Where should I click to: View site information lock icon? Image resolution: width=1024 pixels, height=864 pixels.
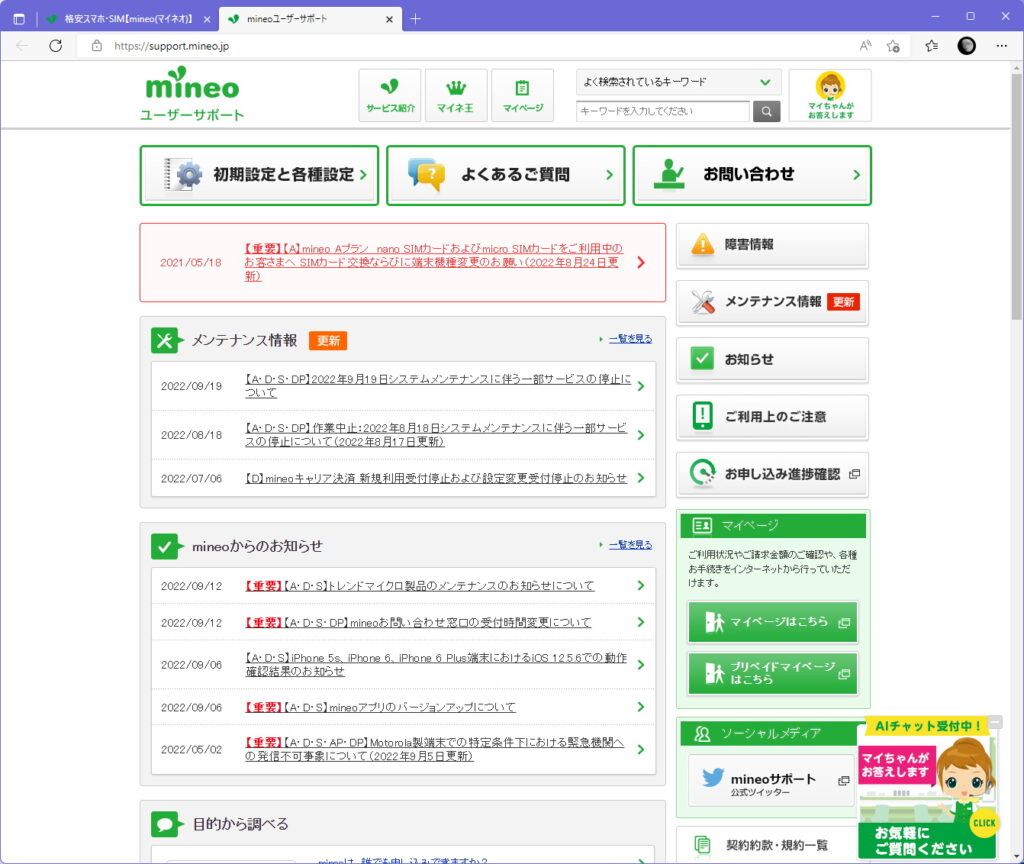pyautogui.click(x=97, y=46)
